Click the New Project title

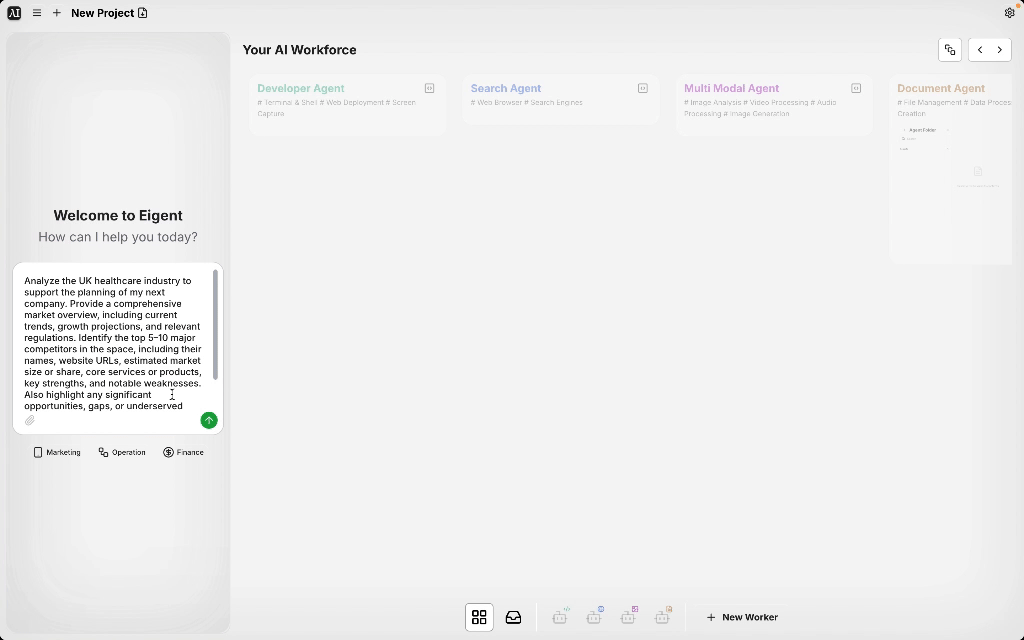point(103,13)
